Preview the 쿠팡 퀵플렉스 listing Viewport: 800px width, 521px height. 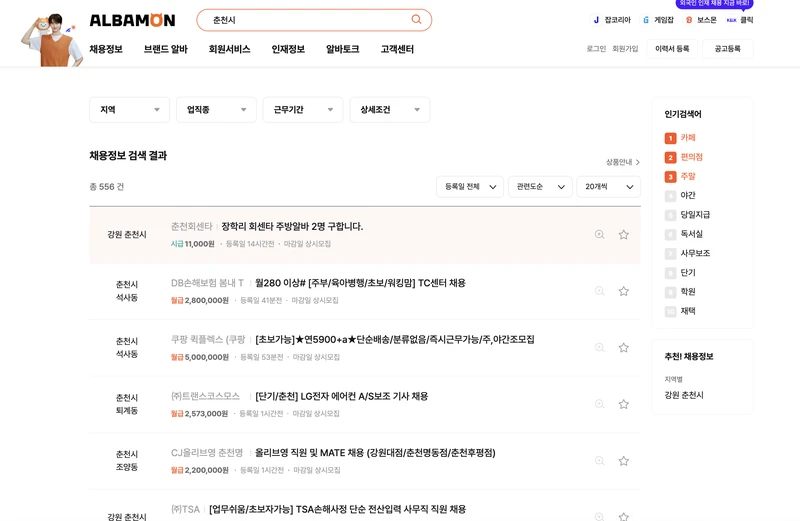(599, 348)
